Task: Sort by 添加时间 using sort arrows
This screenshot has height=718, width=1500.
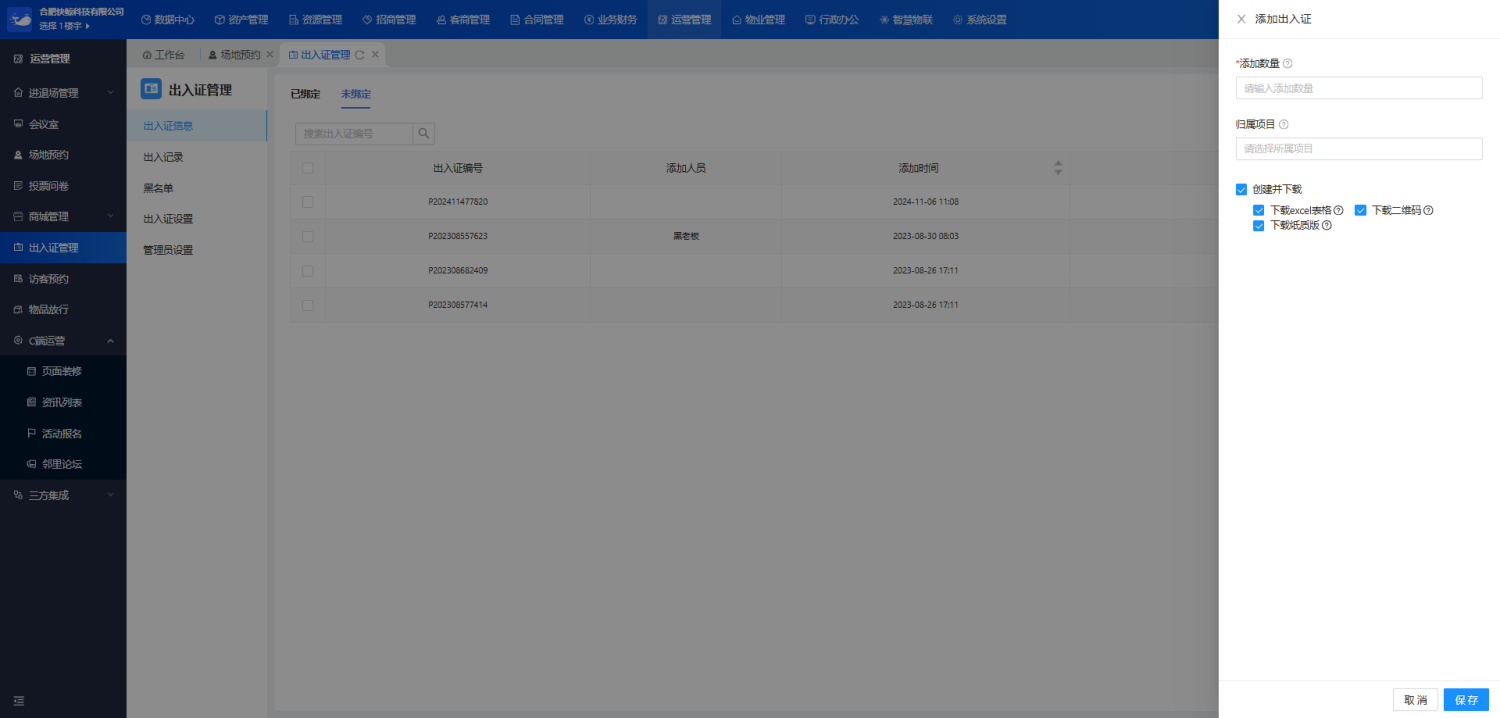Action: [1058, 168]
